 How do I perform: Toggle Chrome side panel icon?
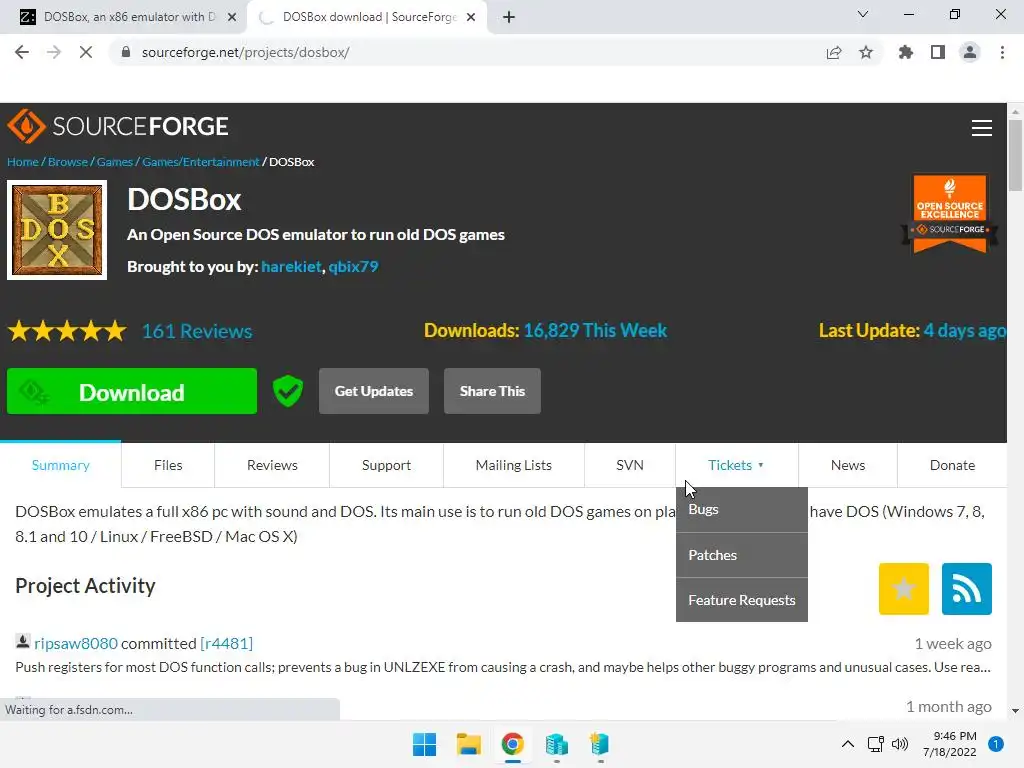pos(938,52)
